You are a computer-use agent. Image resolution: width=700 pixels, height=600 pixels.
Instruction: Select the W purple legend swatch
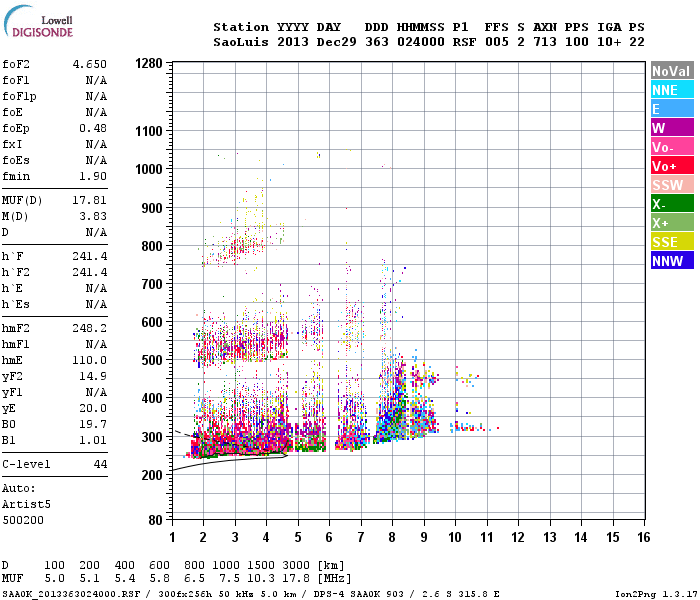[672, 128]
